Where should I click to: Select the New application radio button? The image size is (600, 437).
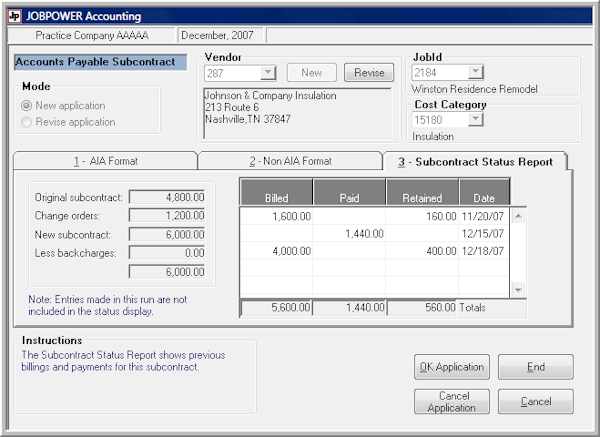(x=27, y=106)
